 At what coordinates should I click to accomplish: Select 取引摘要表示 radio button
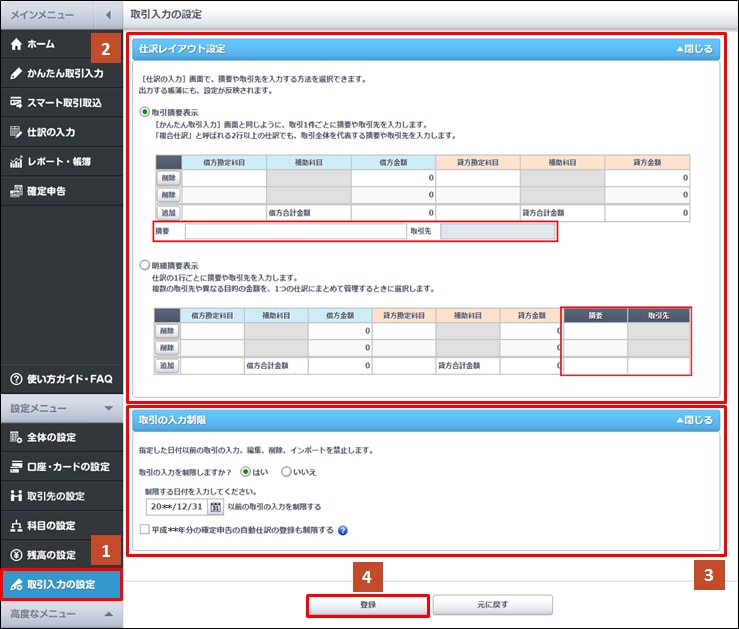coord(146,113)
